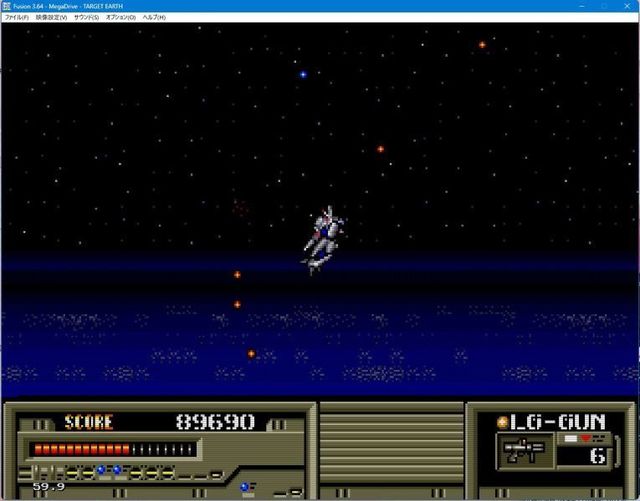Click the ammo count 6
This screenshot has width=640, height=501.
click(598, 456)
